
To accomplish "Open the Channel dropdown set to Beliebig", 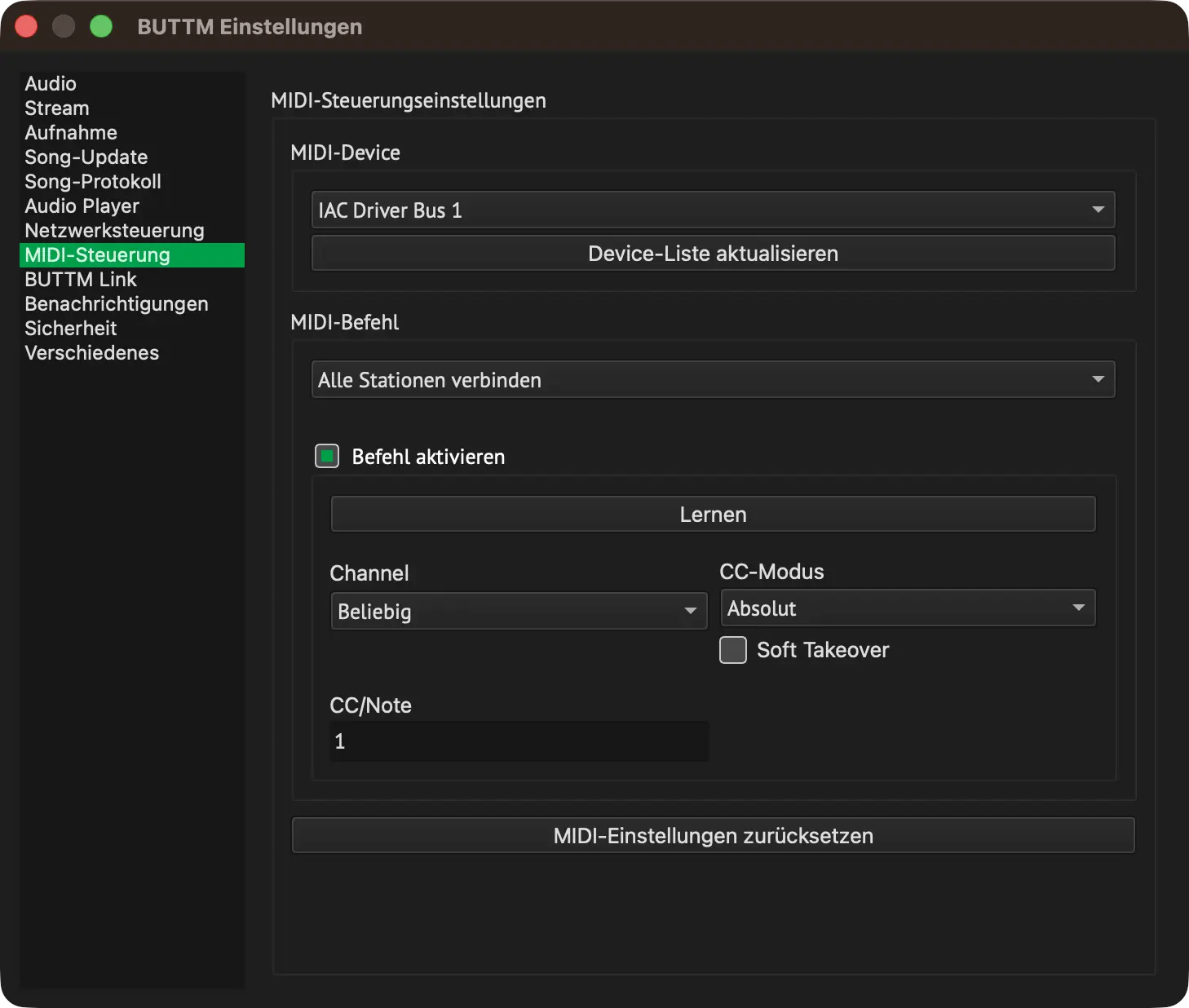I will pos(519,611).
